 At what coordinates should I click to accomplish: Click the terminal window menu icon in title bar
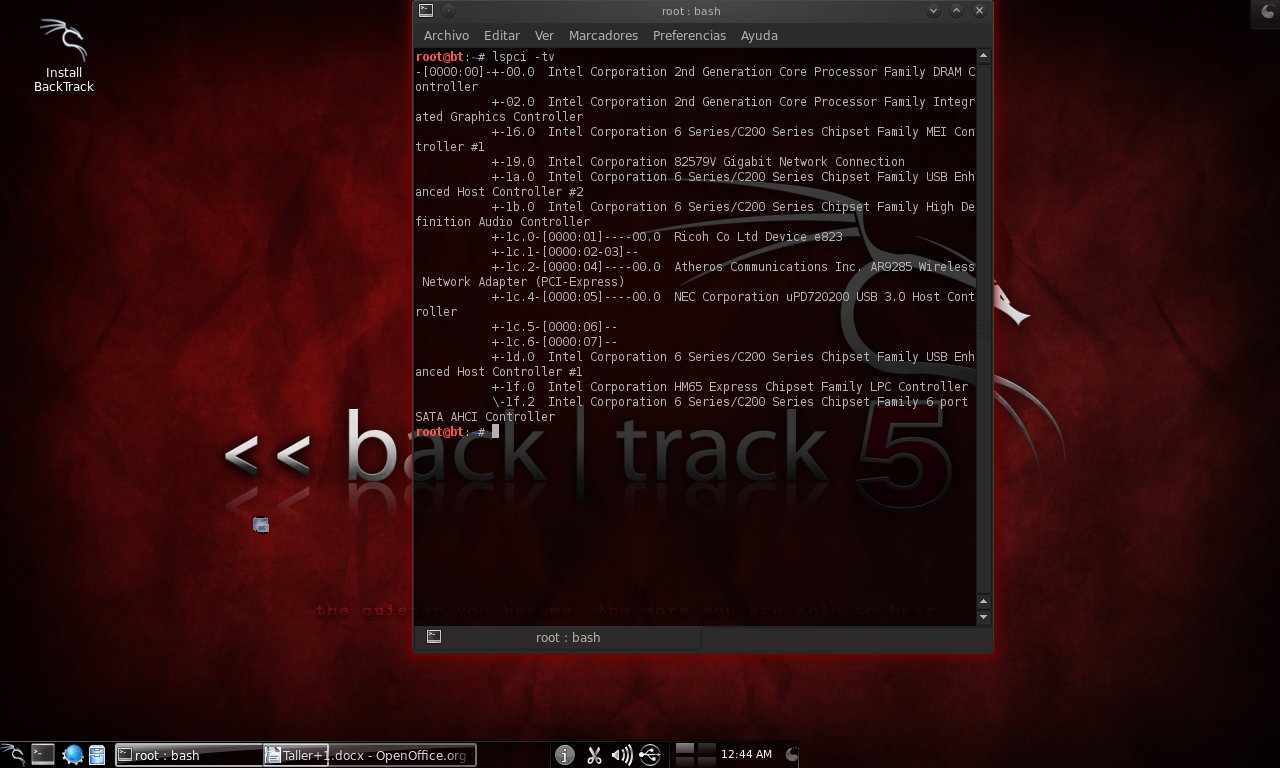pos(426,10)
